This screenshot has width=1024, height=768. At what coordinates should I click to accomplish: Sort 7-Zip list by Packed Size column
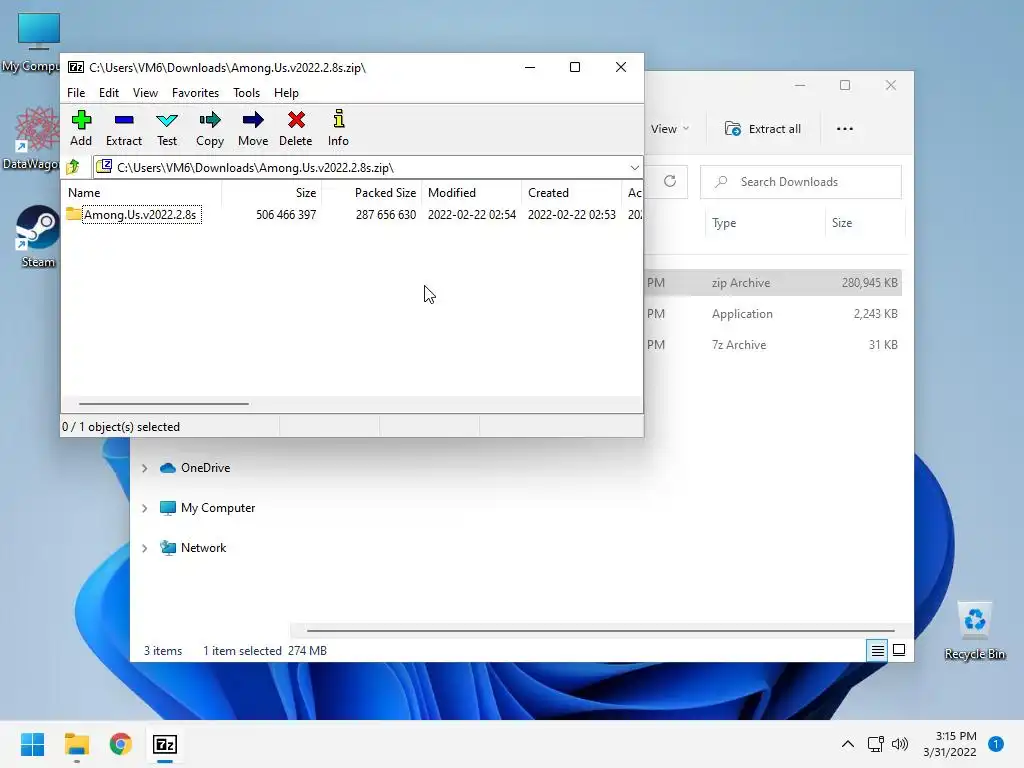pyautogui.click(x=372, y=193)
